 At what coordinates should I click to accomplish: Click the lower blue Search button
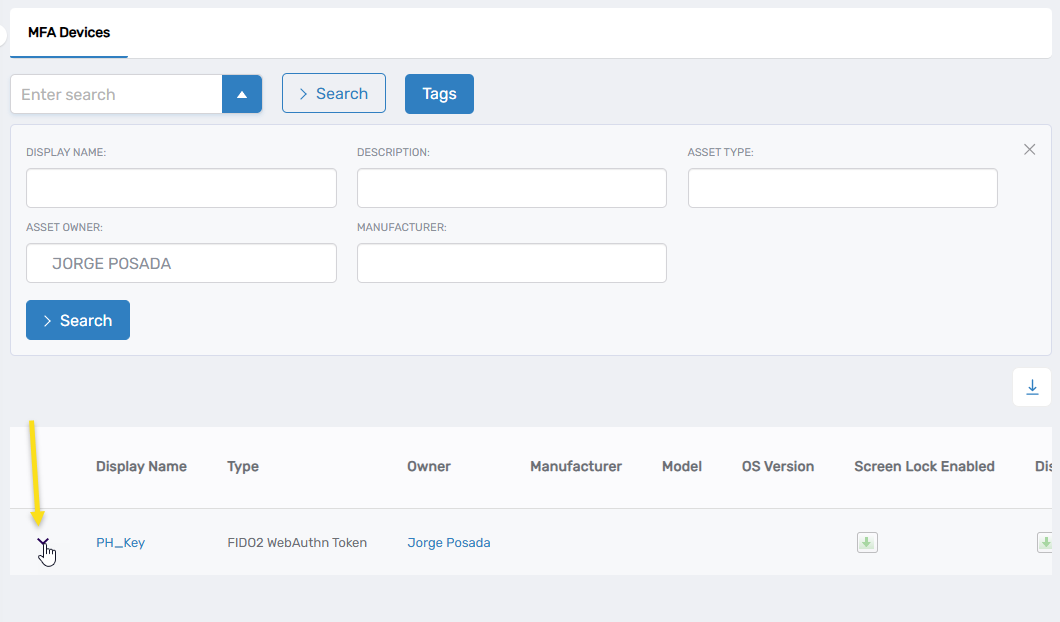[77, 320]
